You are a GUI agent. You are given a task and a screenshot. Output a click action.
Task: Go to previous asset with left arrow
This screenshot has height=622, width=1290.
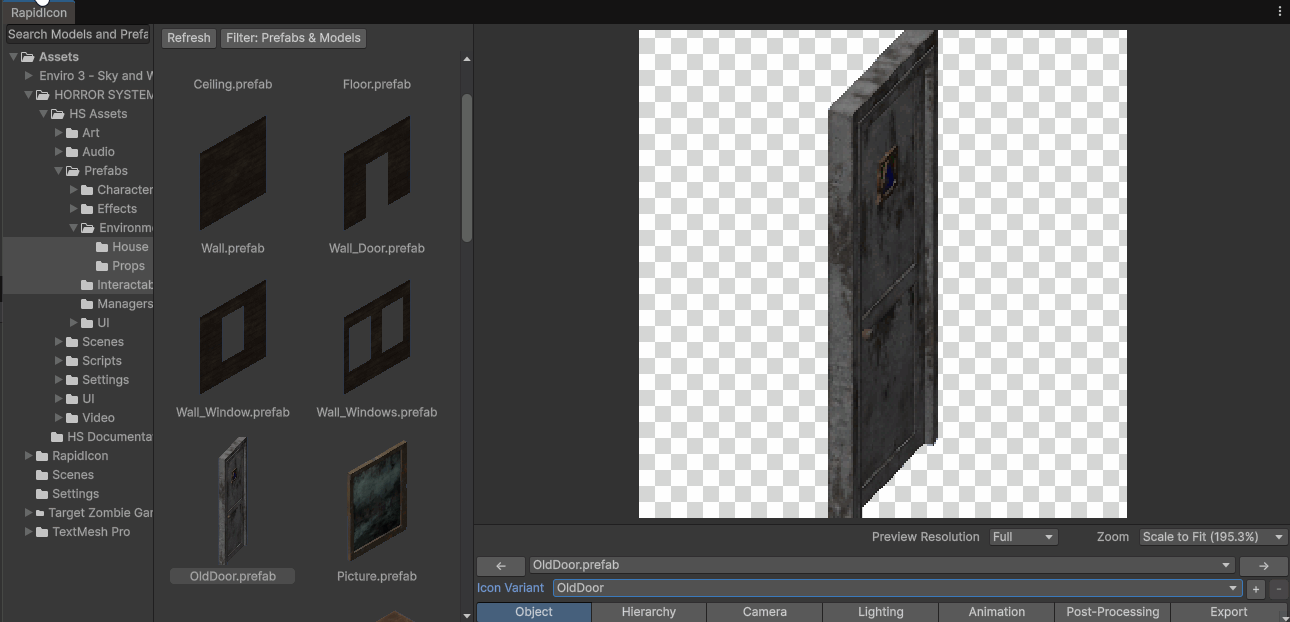(x=501, y=565)
